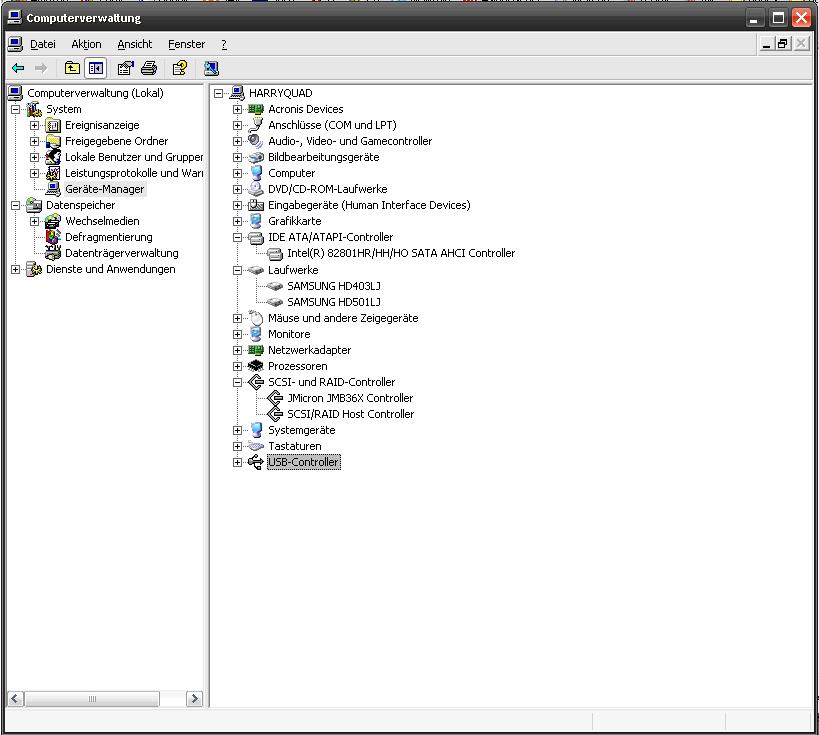Select Computerverwaltung (Lokal) root item
The width and height of the screenshot is (819, 735).
click(x=95, y=93)
